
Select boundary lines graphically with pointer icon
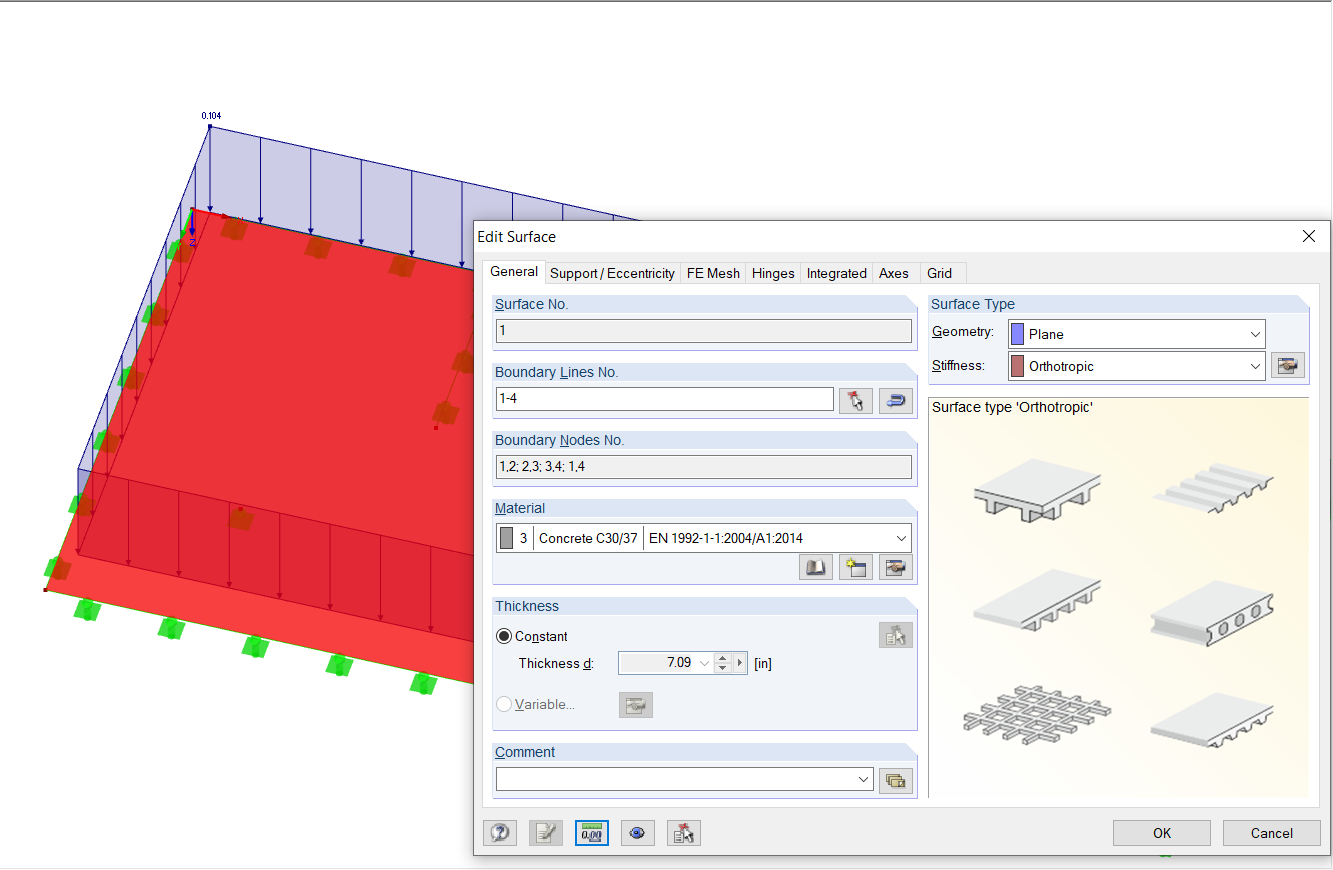856,400
